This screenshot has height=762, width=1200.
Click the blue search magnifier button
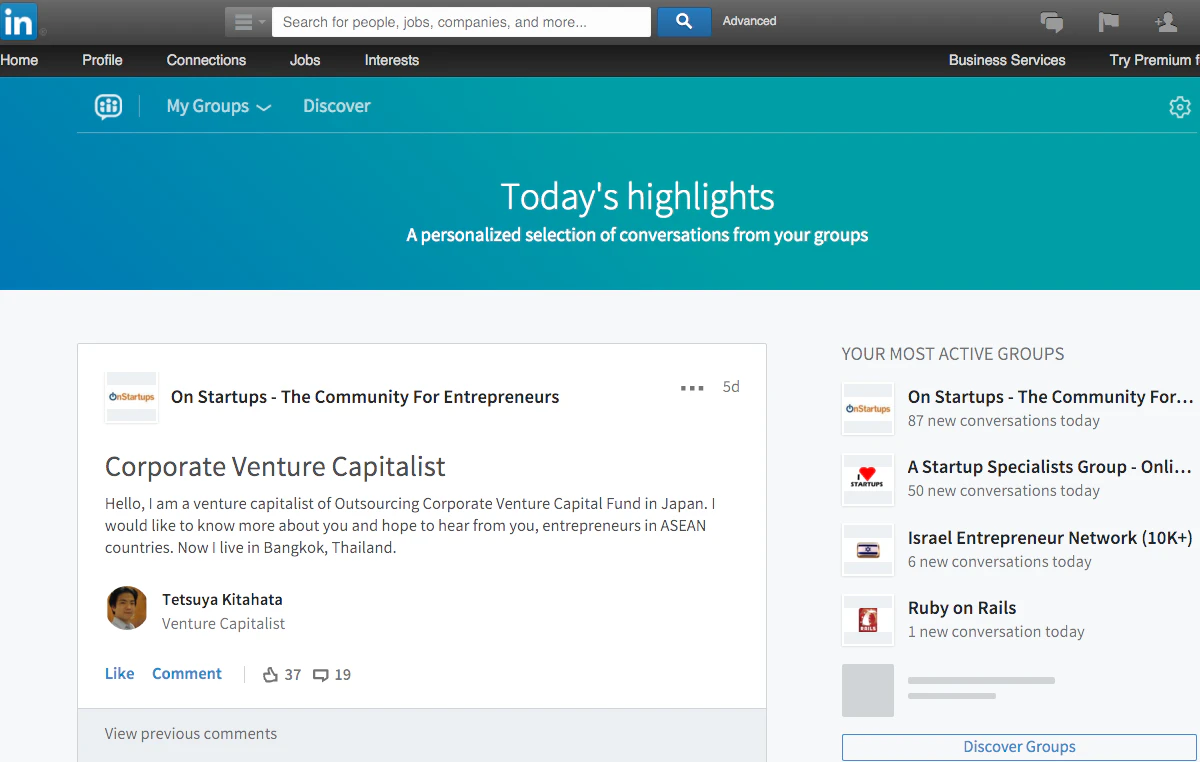tap(684, 21)
